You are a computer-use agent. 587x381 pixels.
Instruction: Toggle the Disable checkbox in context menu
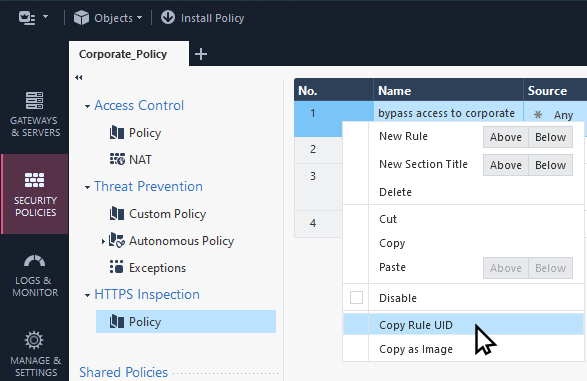click(356, 298)
